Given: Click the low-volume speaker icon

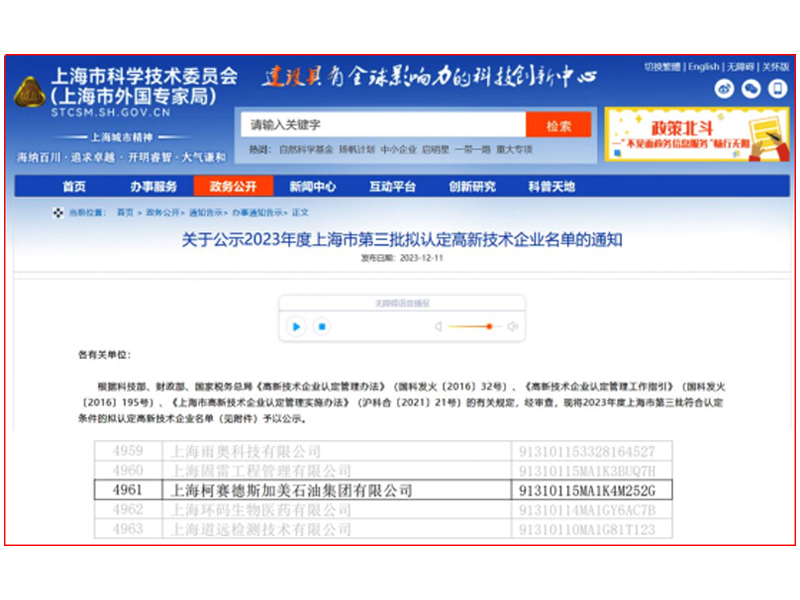Looking at the screenshot, I should [438, 326].
